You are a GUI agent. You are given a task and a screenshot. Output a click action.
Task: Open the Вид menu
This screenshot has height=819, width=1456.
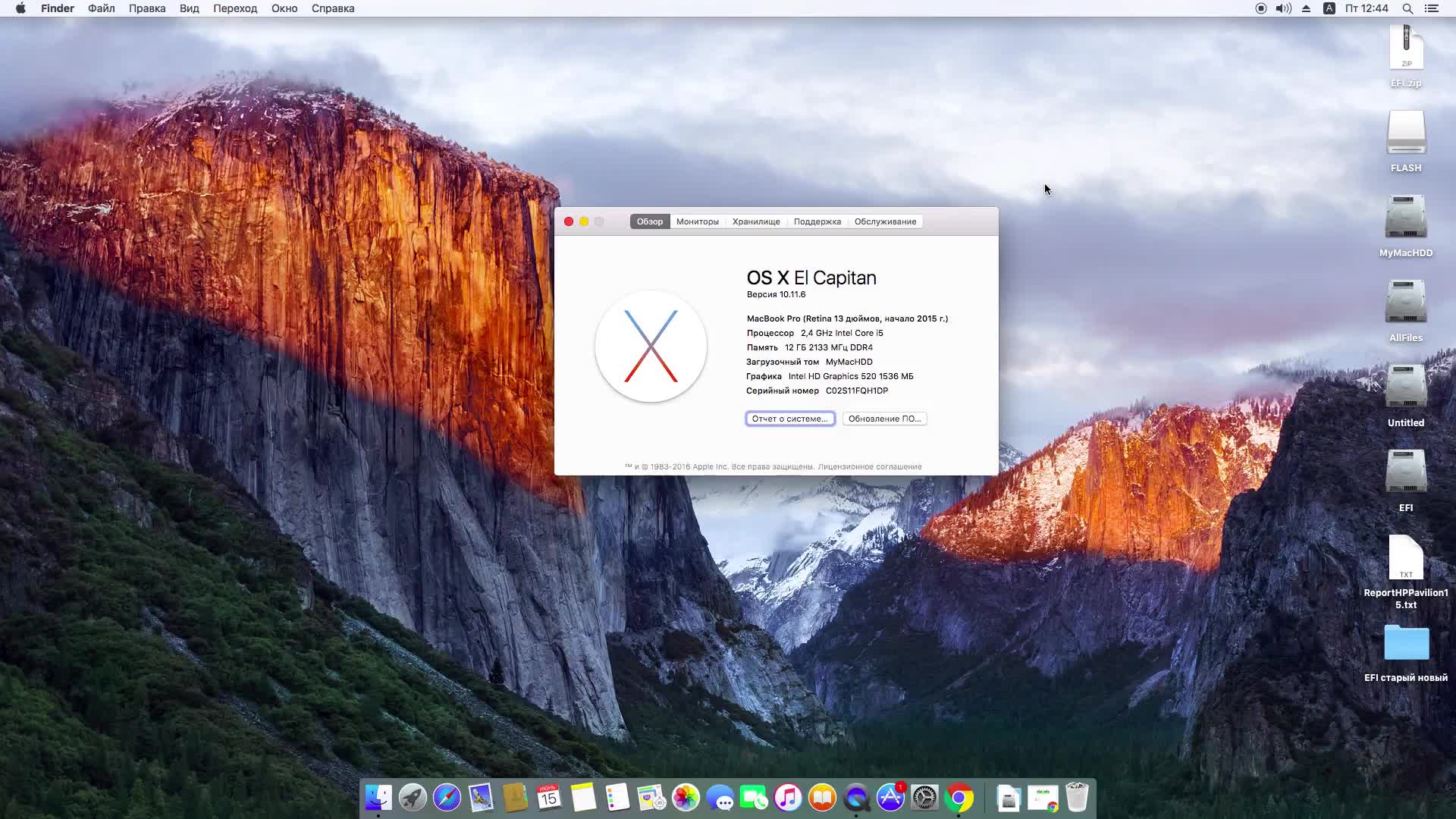[190, 8]
